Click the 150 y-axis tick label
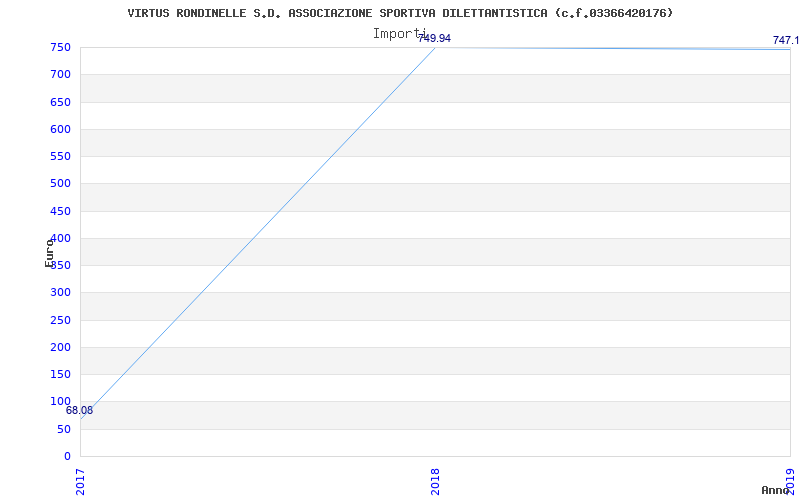This screenshot has width=800, height=500. point(60,374)
